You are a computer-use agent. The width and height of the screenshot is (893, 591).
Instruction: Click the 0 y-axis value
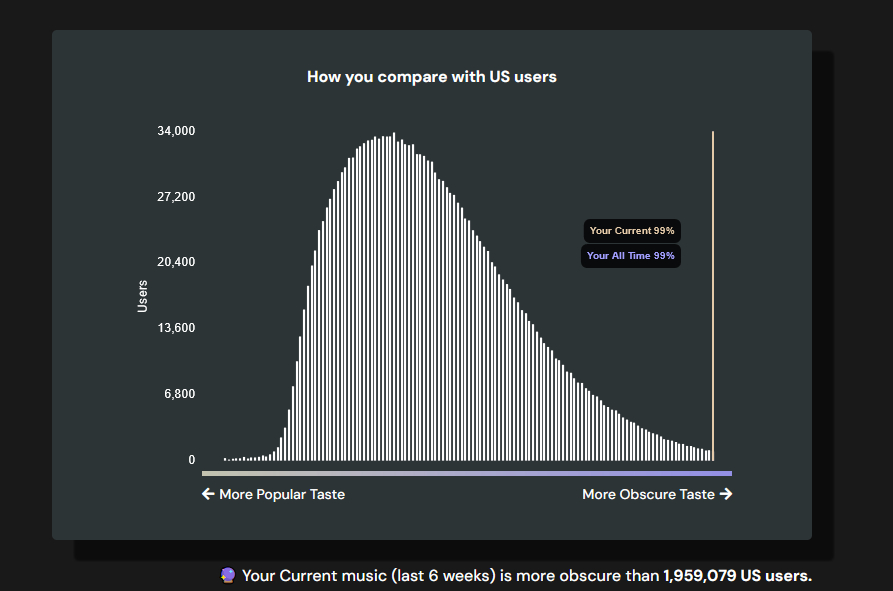click(192, 459)
